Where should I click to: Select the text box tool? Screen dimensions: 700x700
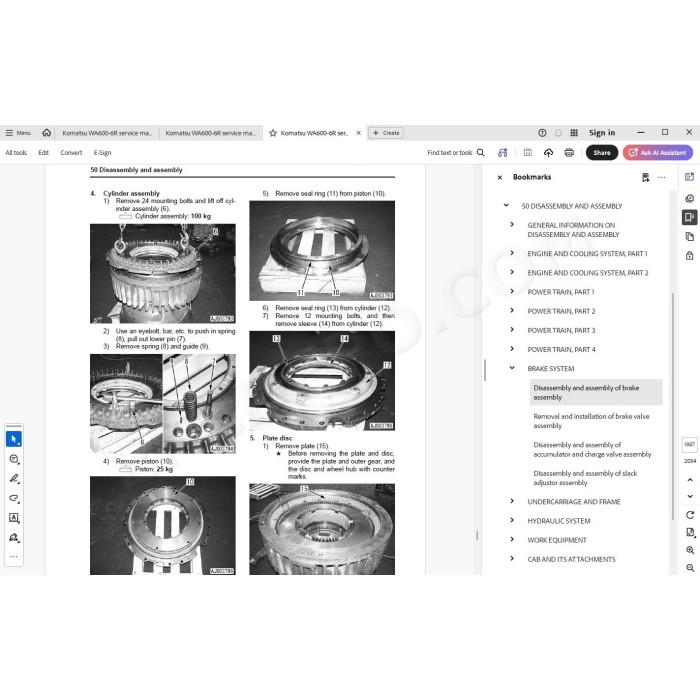tap(14, 518)
